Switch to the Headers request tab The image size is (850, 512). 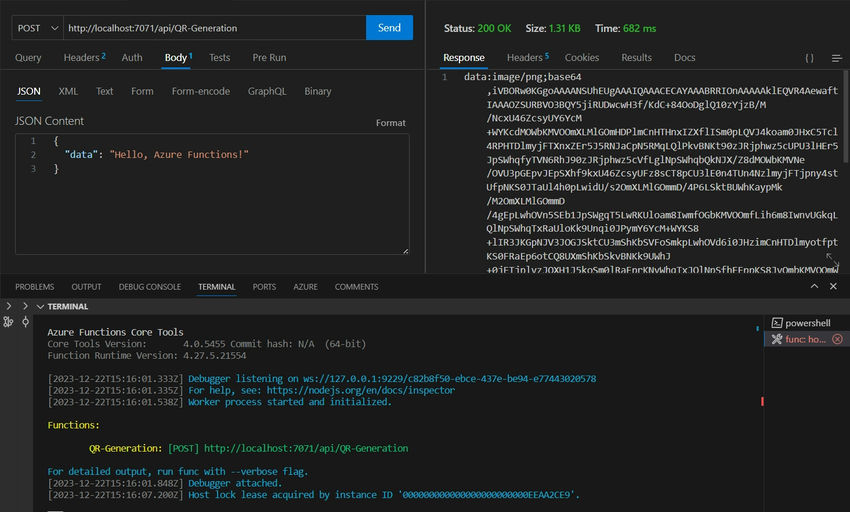tap(84, 58)
